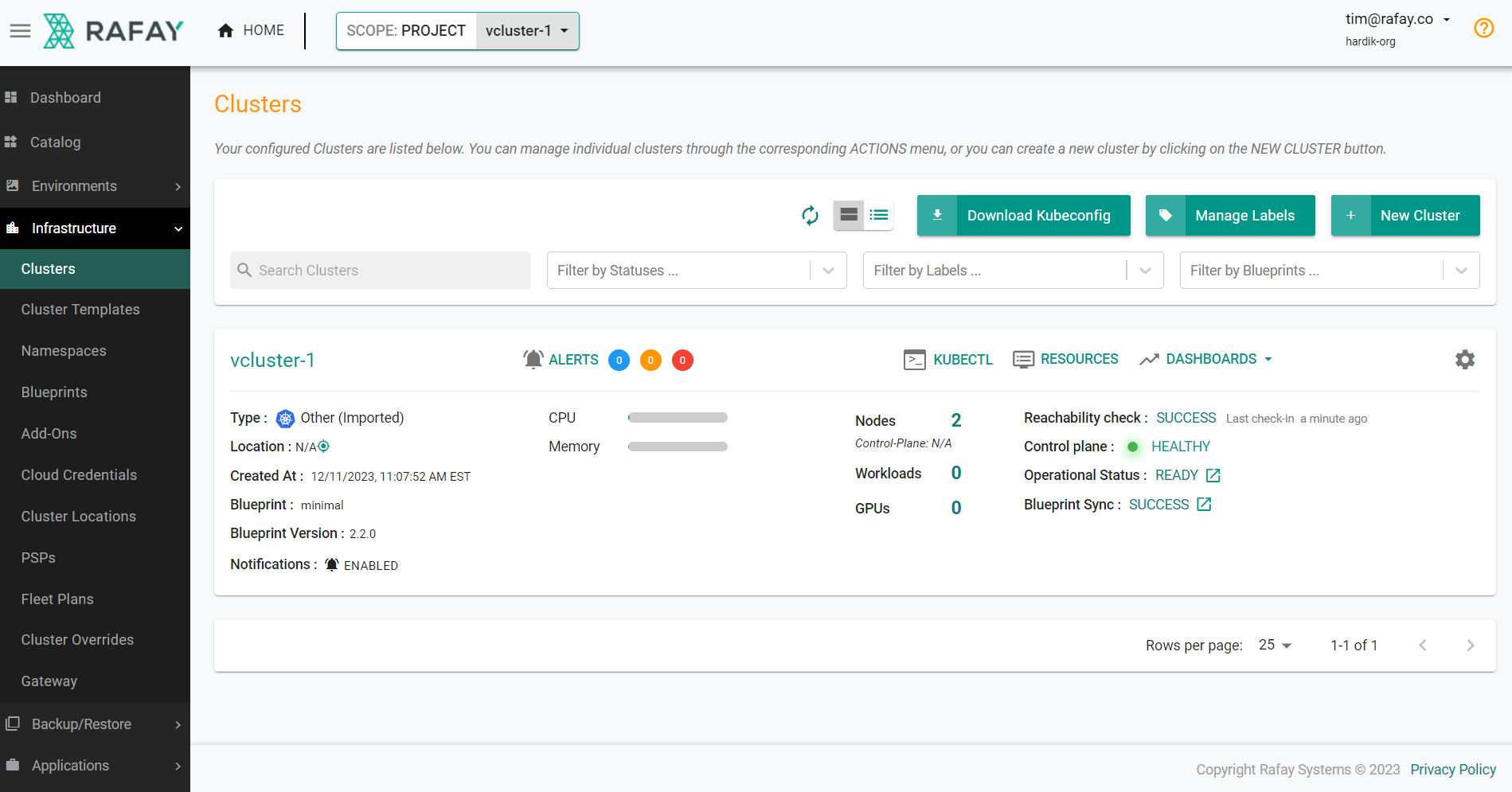Click the alerts bell icon
The height and width of the screenshot is (792, 1512).
(x=533, y=359)
